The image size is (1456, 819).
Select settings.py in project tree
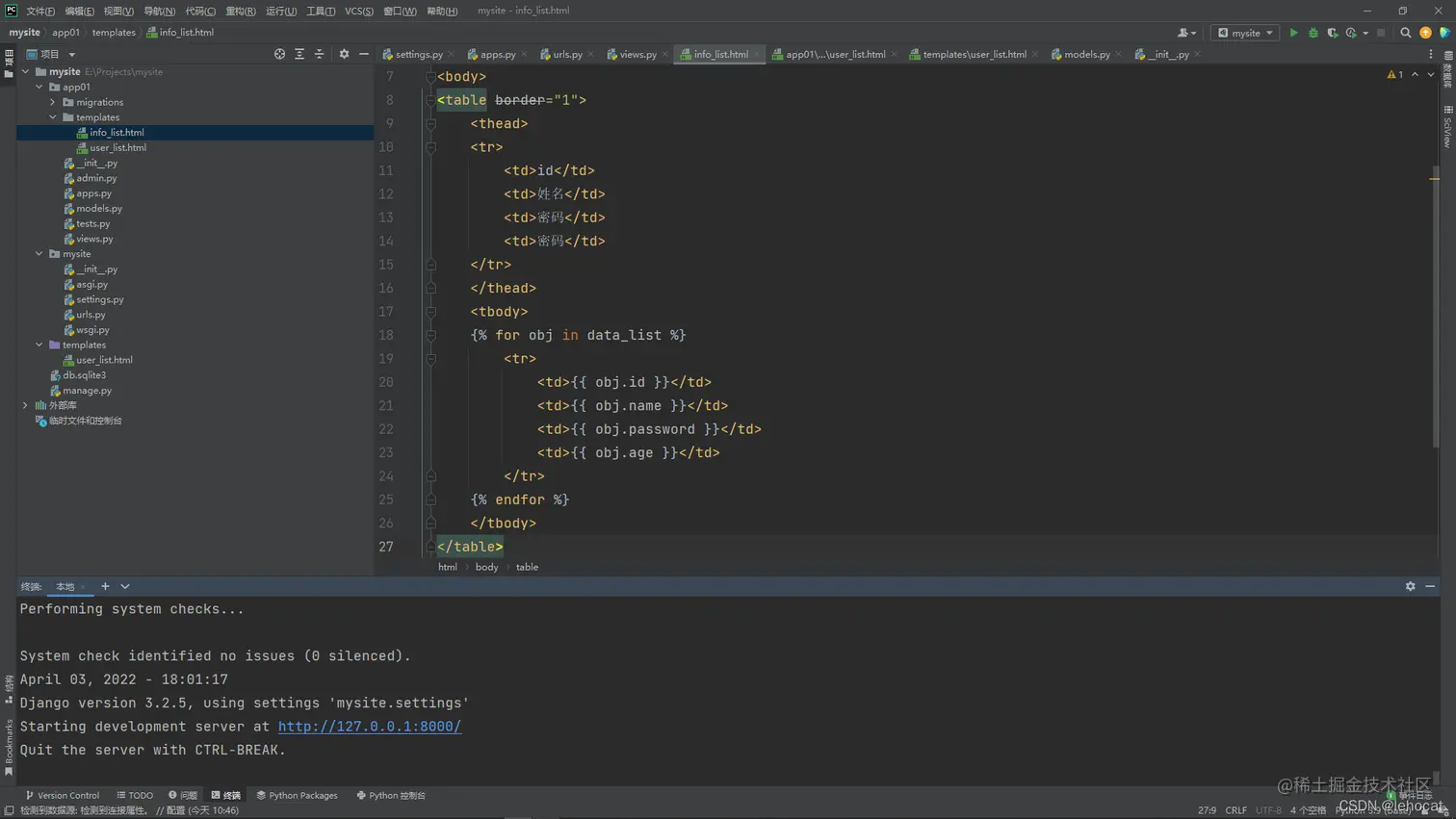tap(93, 299)
